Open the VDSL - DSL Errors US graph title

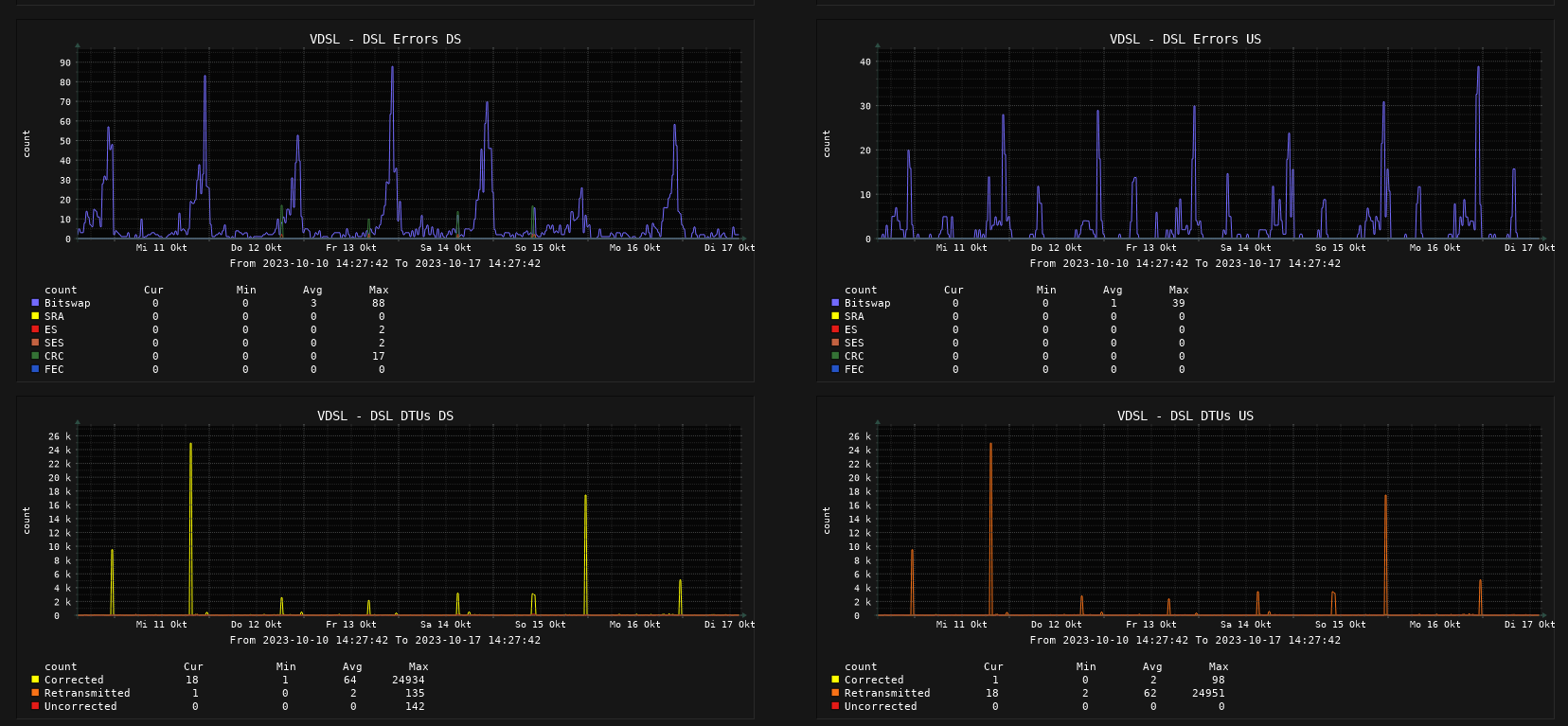1185,39
